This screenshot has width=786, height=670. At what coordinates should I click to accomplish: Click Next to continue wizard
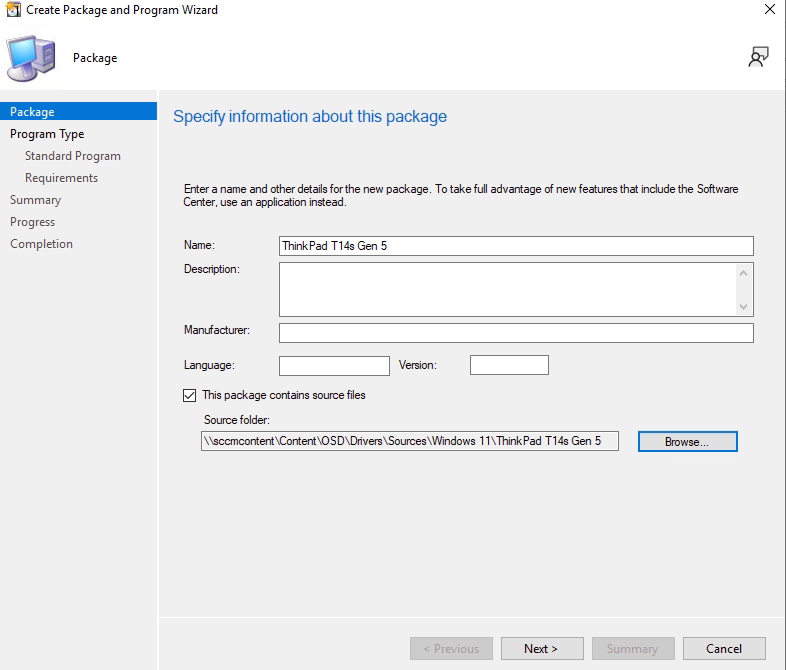point(542,648)
